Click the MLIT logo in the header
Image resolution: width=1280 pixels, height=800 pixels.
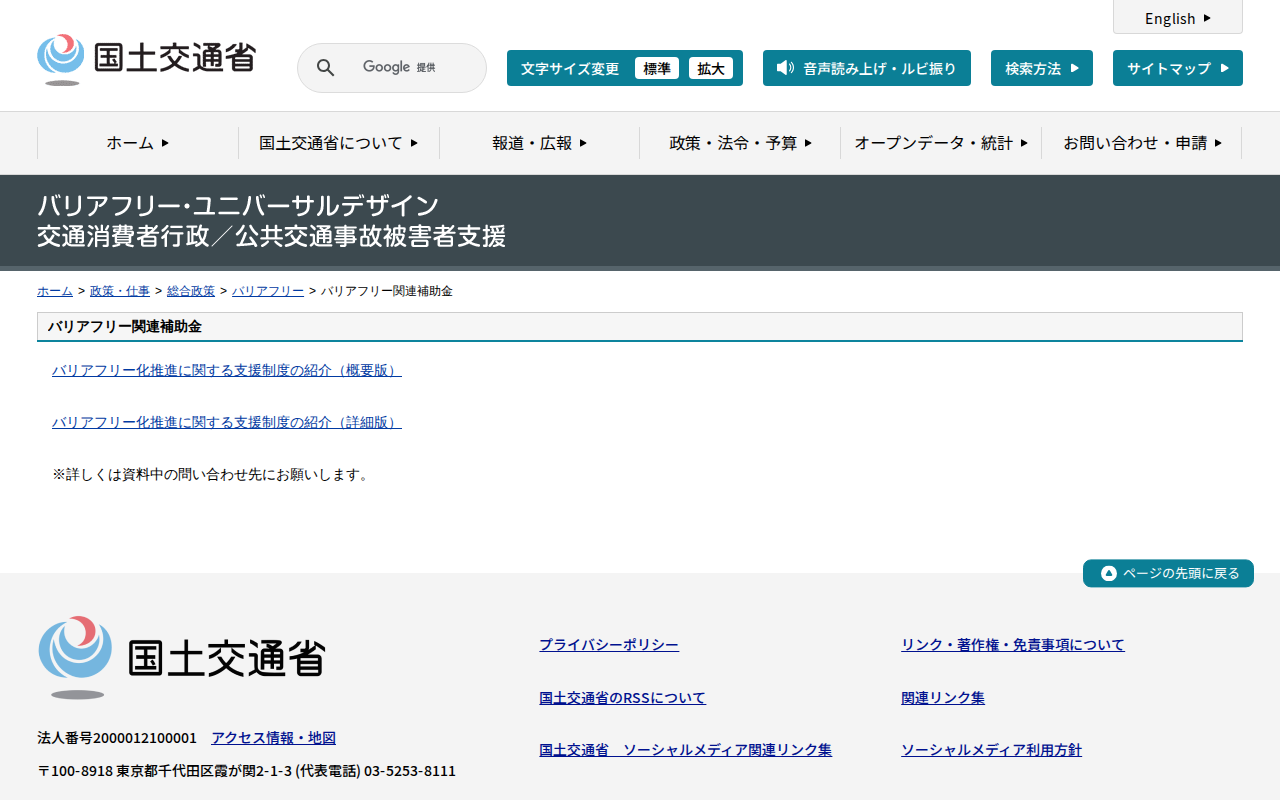[146, 59]
